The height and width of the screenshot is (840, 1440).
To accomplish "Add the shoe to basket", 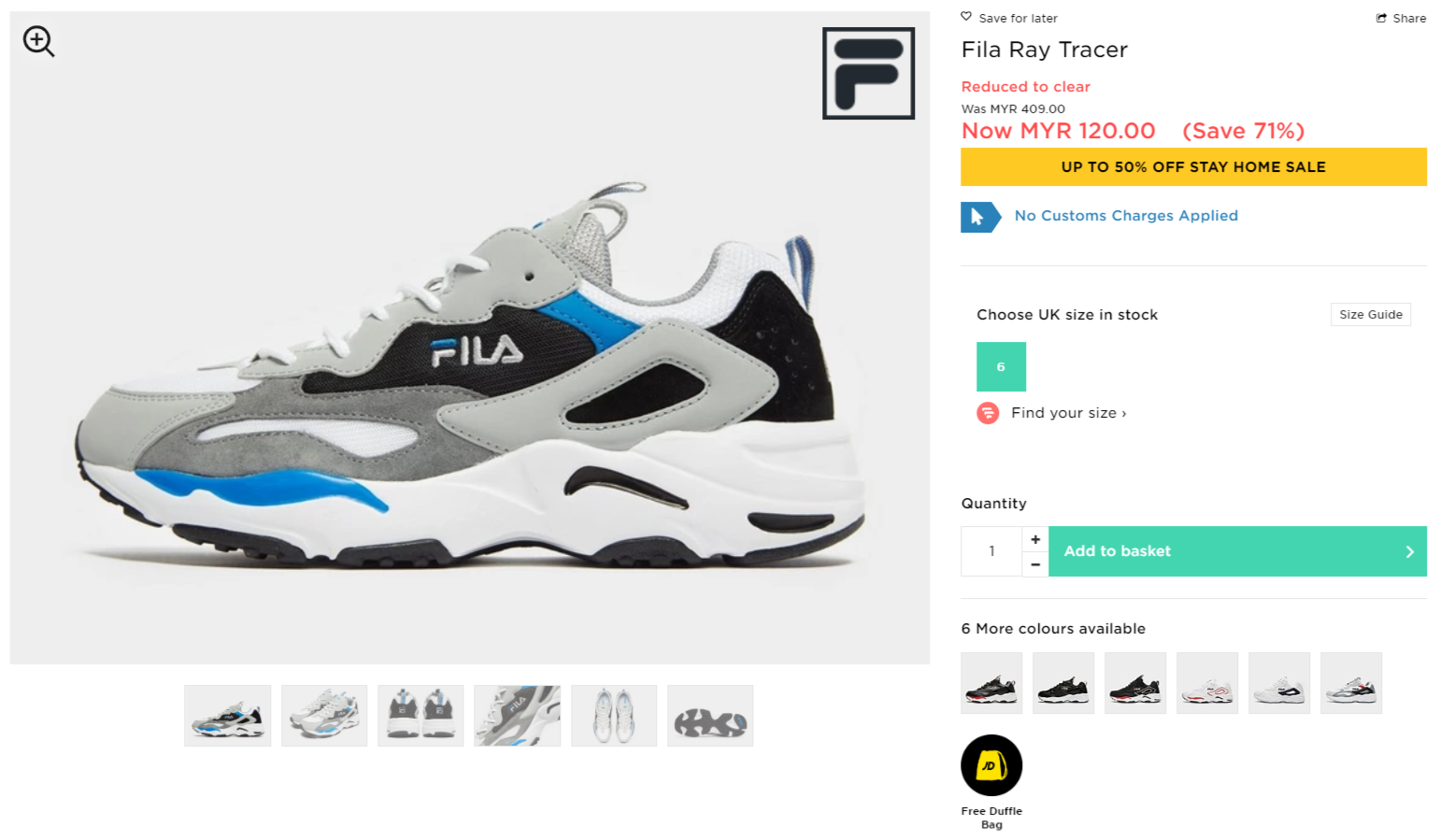I will [1237, 551].
